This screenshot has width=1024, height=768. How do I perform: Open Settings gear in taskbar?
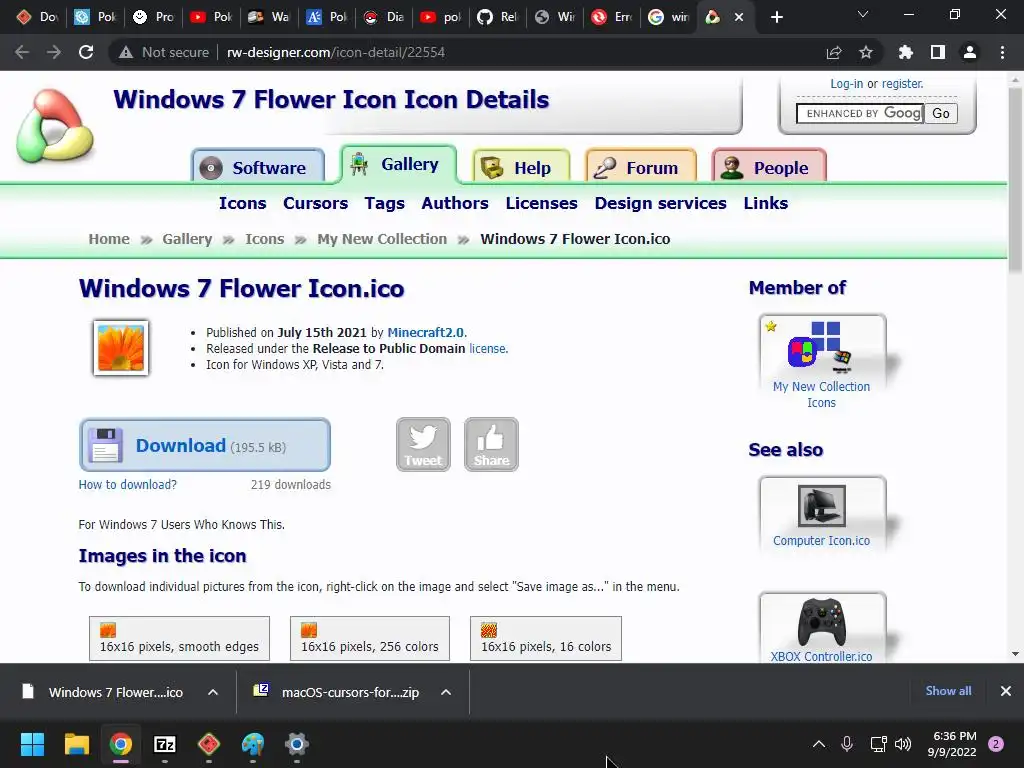(x=296, y=744)
